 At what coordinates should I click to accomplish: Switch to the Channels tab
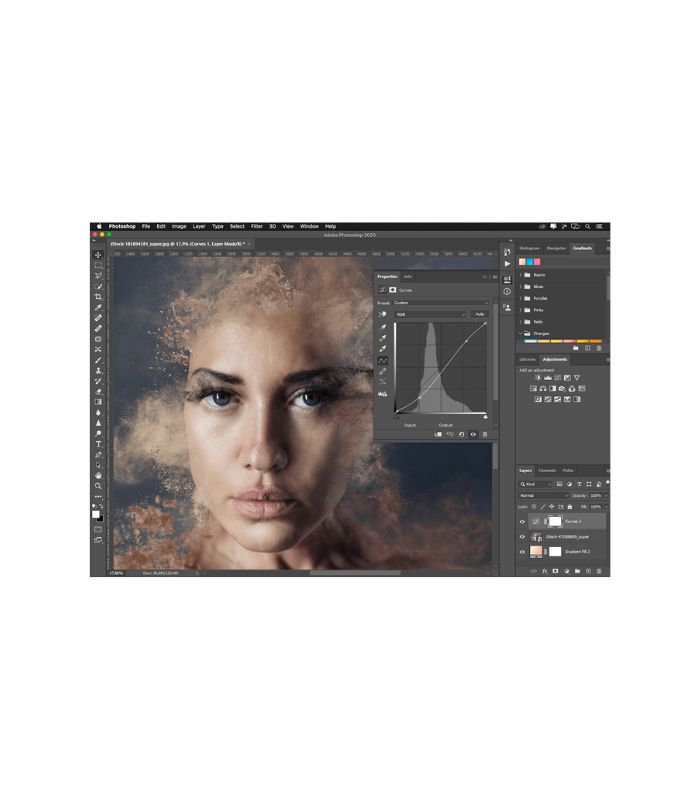coord(547,470)
